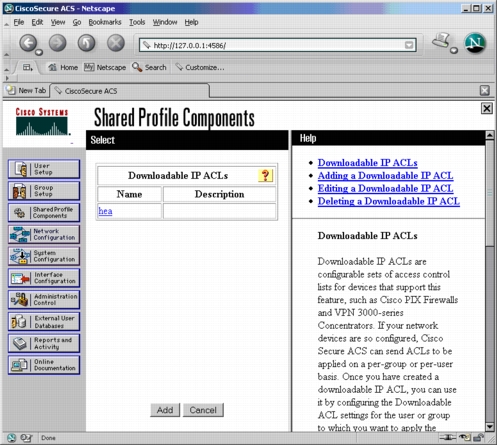
Task: Open the File menu
Action: click(19, 22)
